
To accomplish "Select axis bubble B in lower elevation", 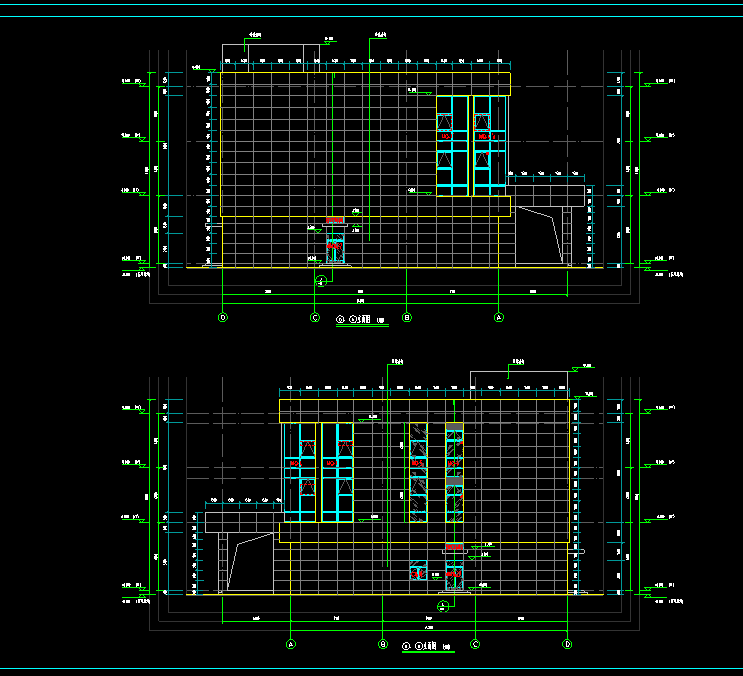I will [383, 645].
